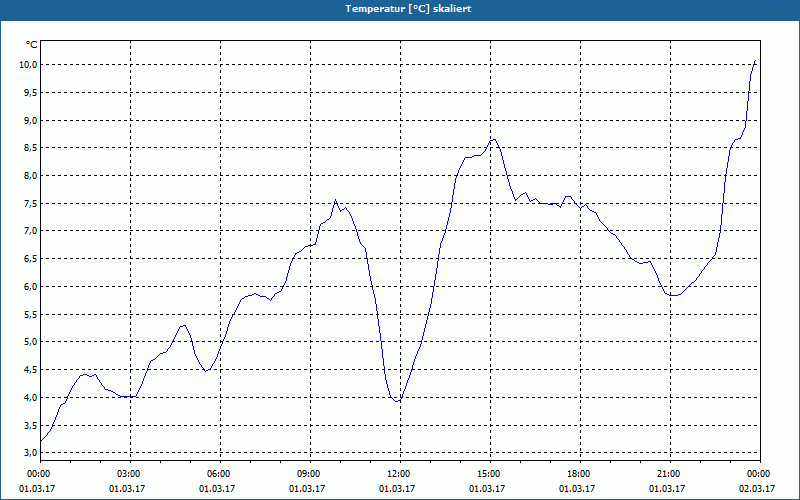Select the 01.03.17 date beneath 12:00

(x=397, y=489)
